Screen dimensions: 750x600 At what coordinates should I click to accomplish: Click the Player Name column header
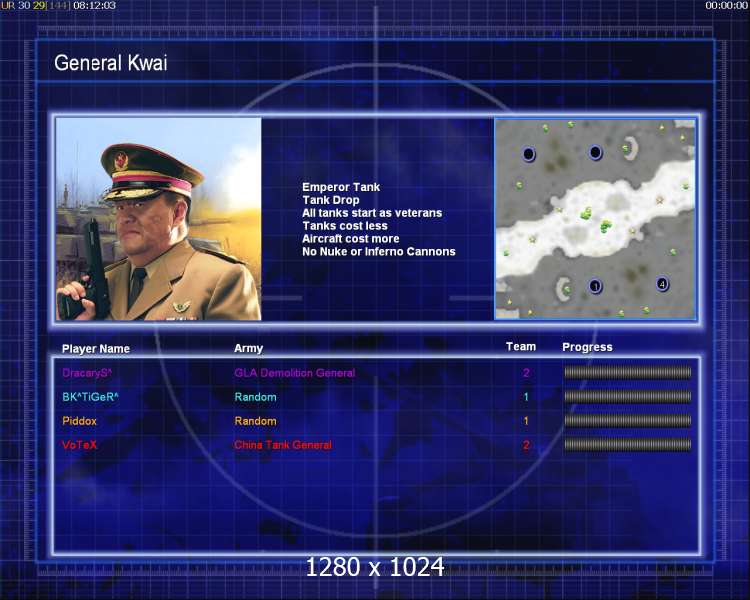96,349
